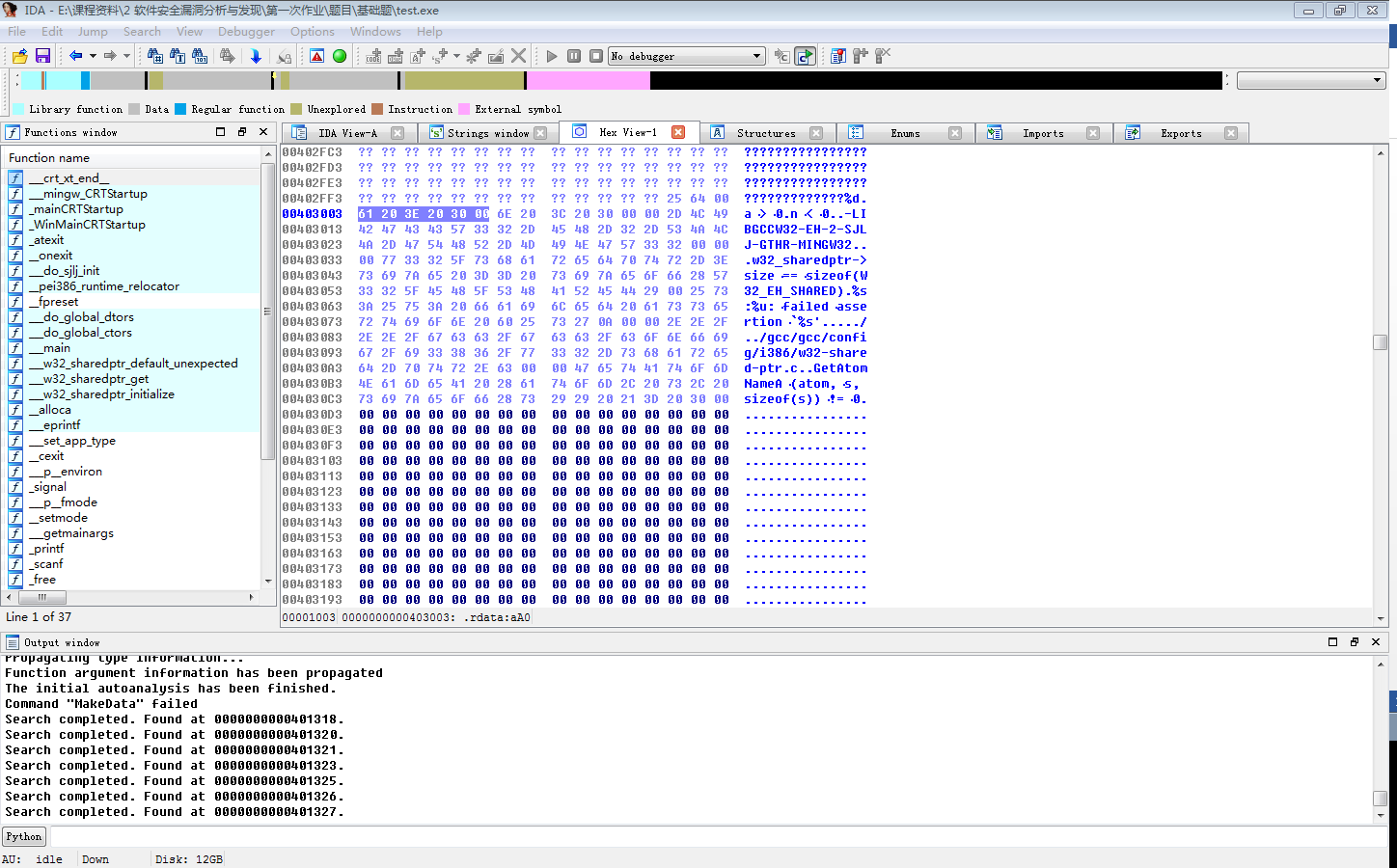Screen dimensions: 1397x868
Task: Click the start process play button
Action: click(x=552, y=56)
